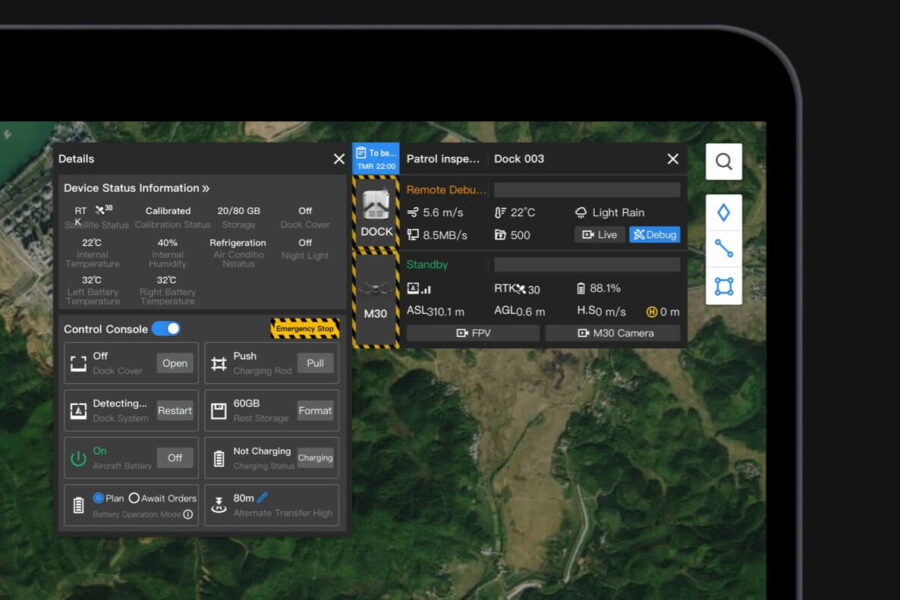Open the map search tool
The height and width of the screenshot is (600, 900).
[724, 161]
